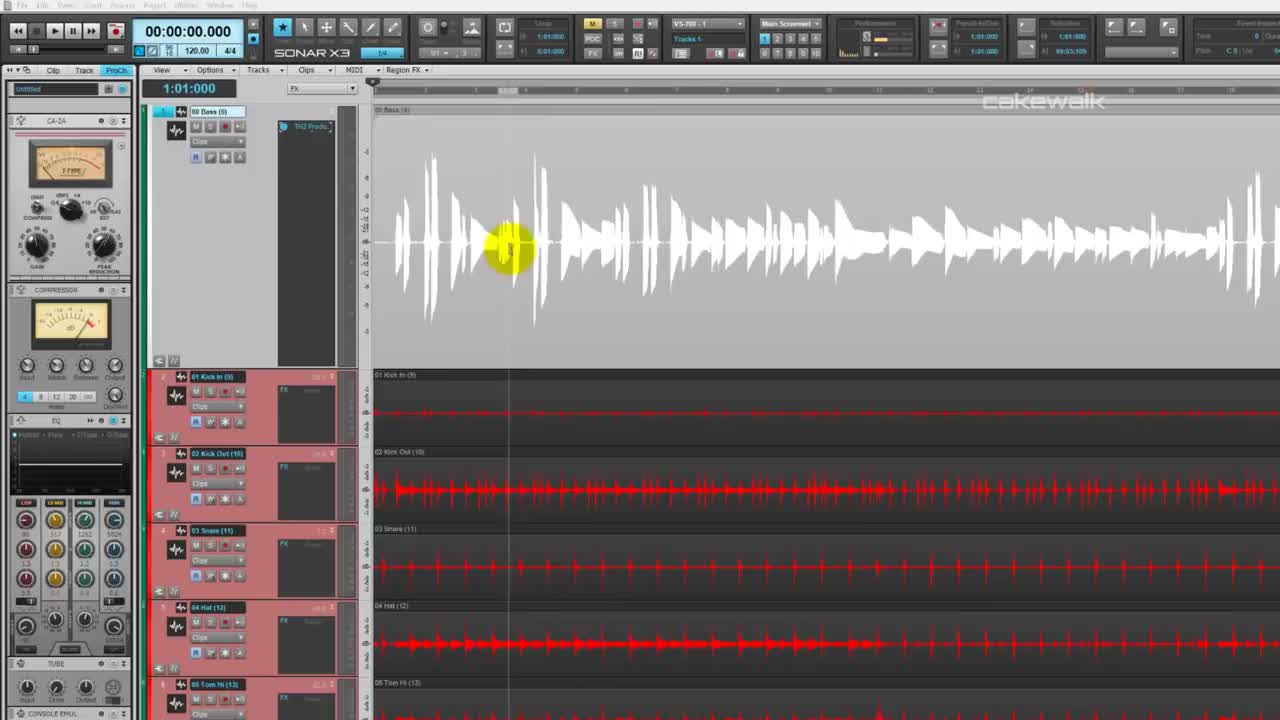Switch to the Clip inspector tab

point(53,70)
